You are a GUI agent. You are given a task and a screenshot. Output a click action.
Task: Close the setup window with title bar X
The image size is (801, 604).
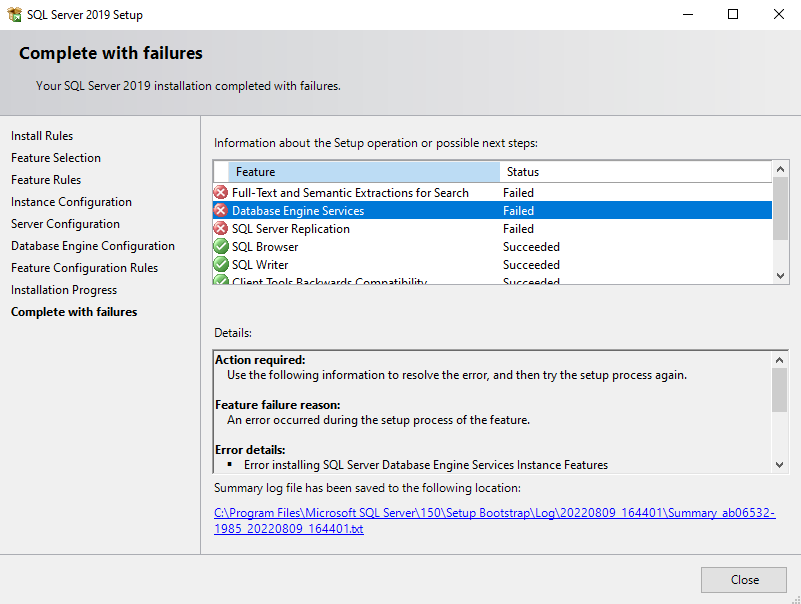[x=778, y=14]
